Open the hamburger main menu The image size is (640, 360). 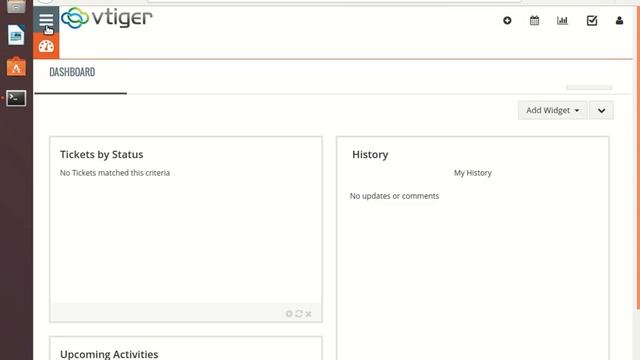pos(46,19)
